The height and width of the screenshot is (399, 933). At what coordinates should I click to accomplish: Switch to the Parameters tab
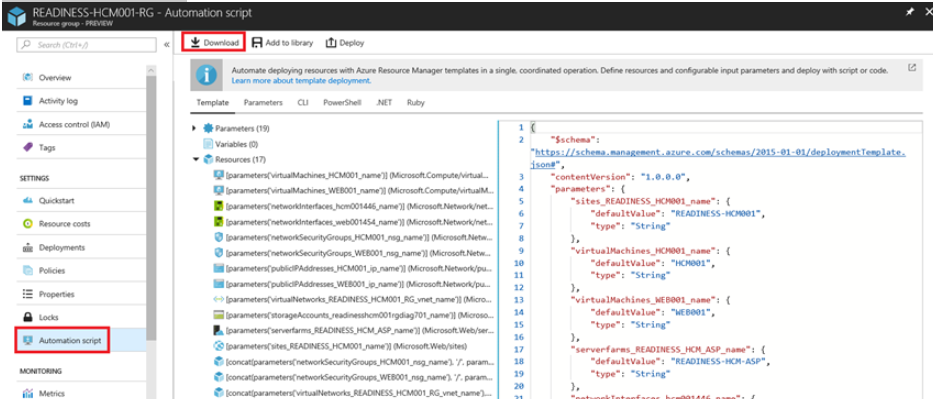[x=263, y=102]
